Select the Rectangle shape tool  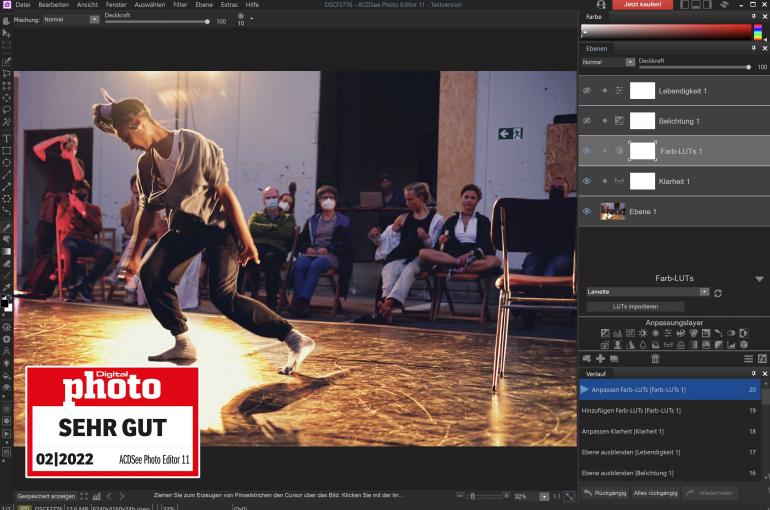coord(6,151)
